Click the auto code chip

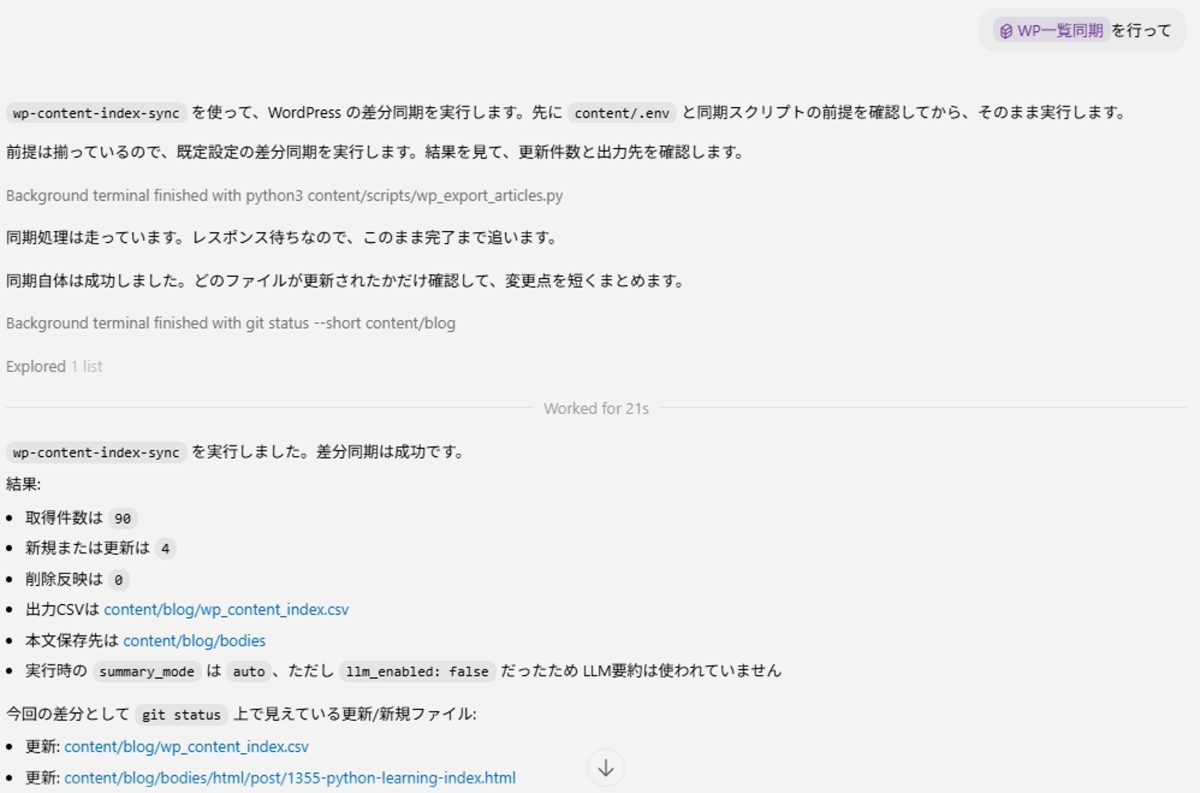coord(248,671)
